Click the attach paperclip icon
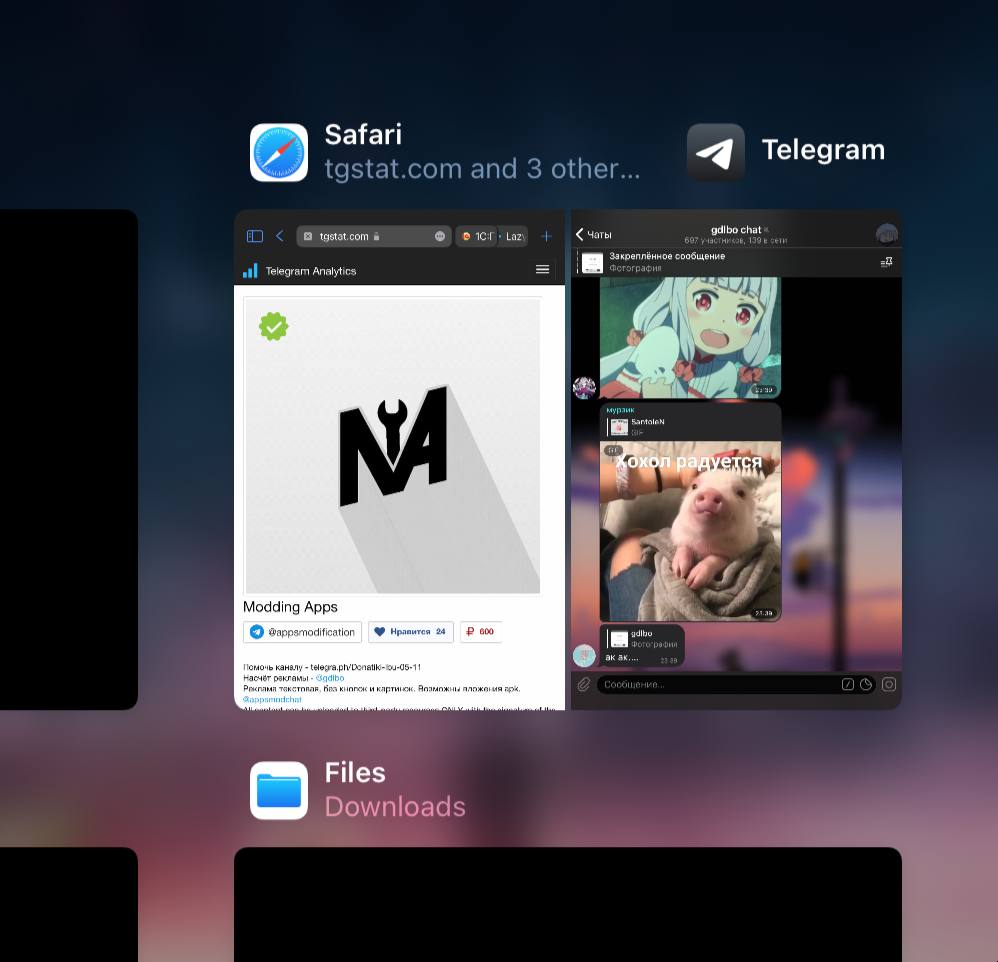The image size is (998, 962). pyautogui.click(x=584, y=684)
